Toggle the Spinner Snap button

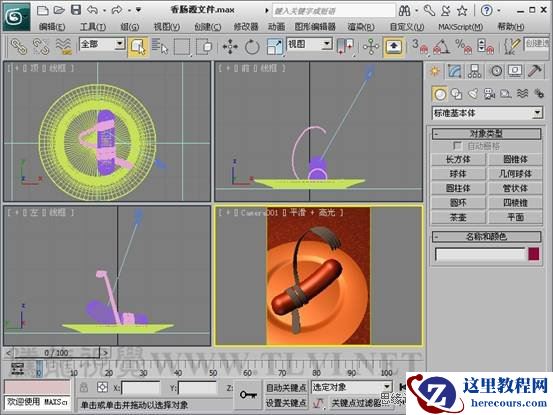point(485,47)
